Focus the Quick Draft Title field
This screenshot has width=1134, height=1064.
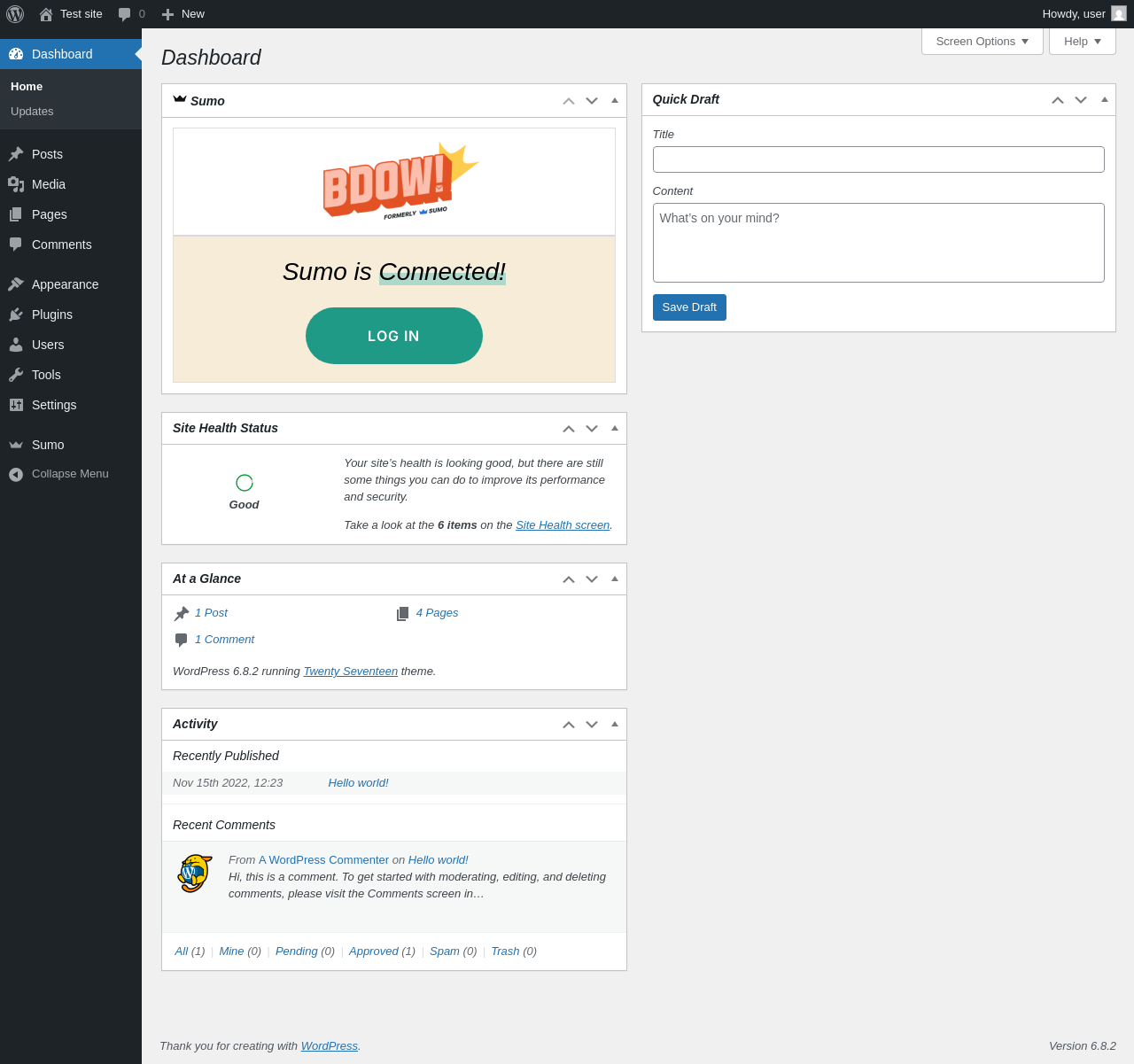(x=879, y=159)
